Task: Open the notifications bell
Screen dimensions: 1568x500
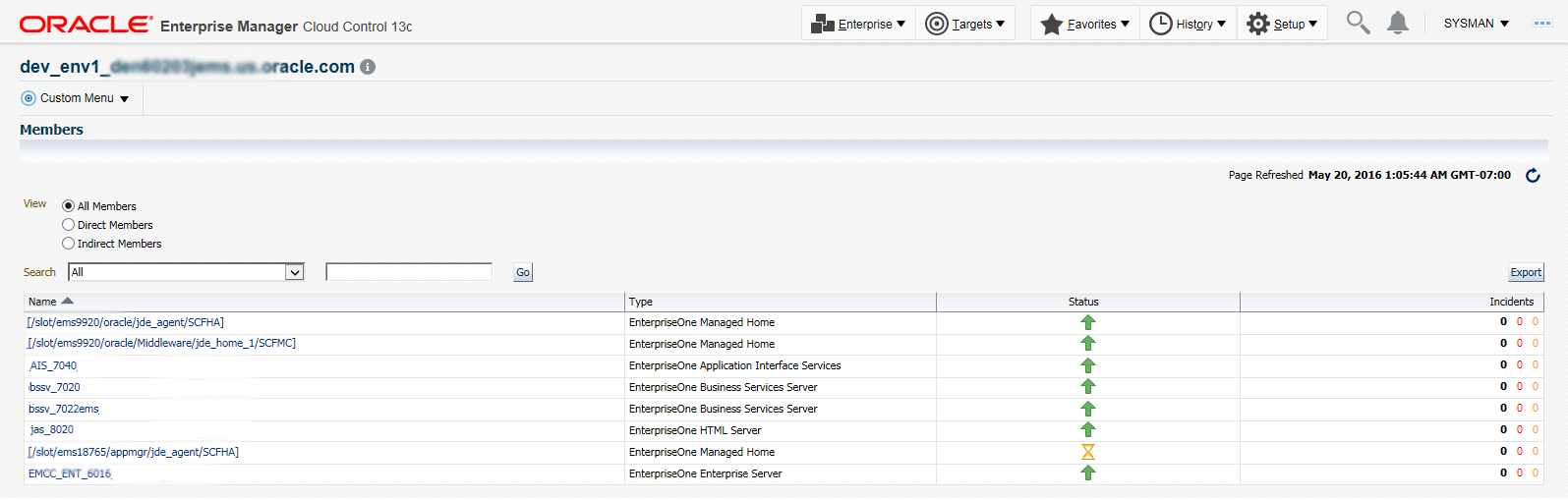Action: tap(1398, 23)
